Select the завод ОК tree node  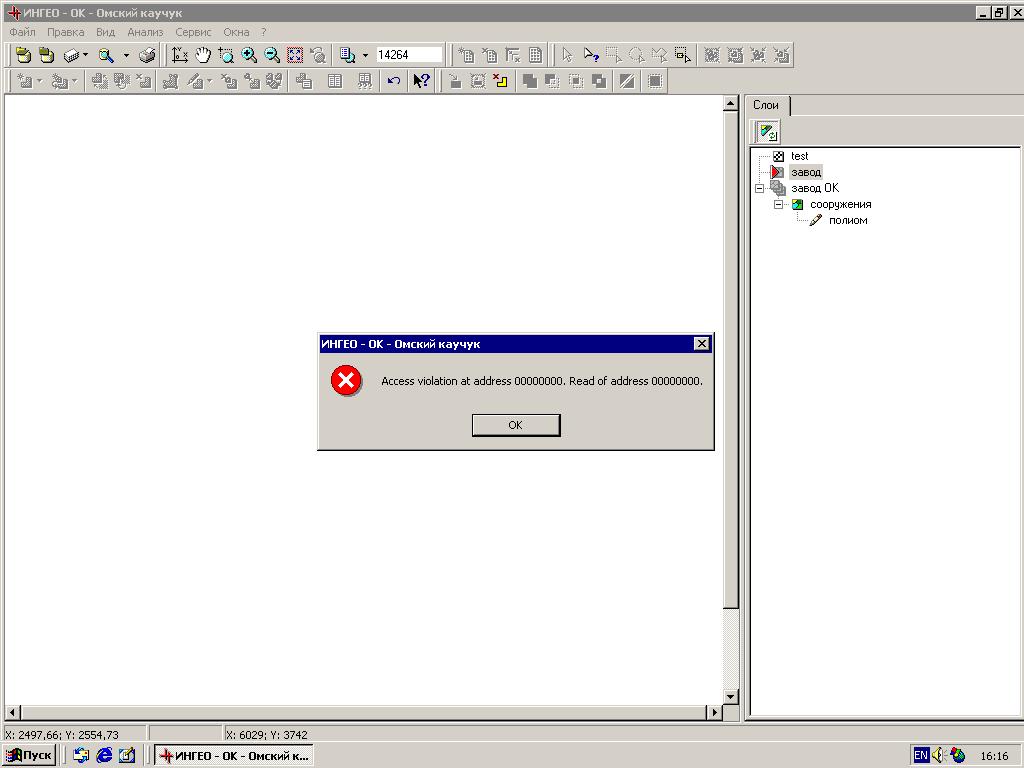815,188
